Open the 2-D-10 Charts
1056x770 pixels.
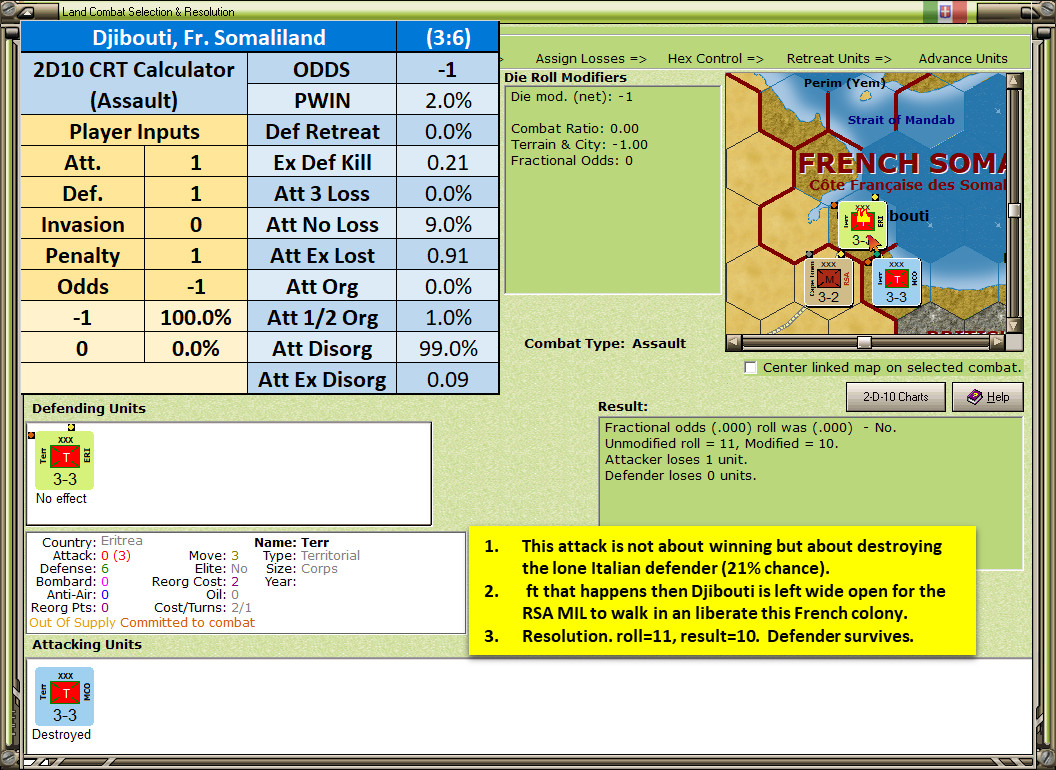point(896,397)
